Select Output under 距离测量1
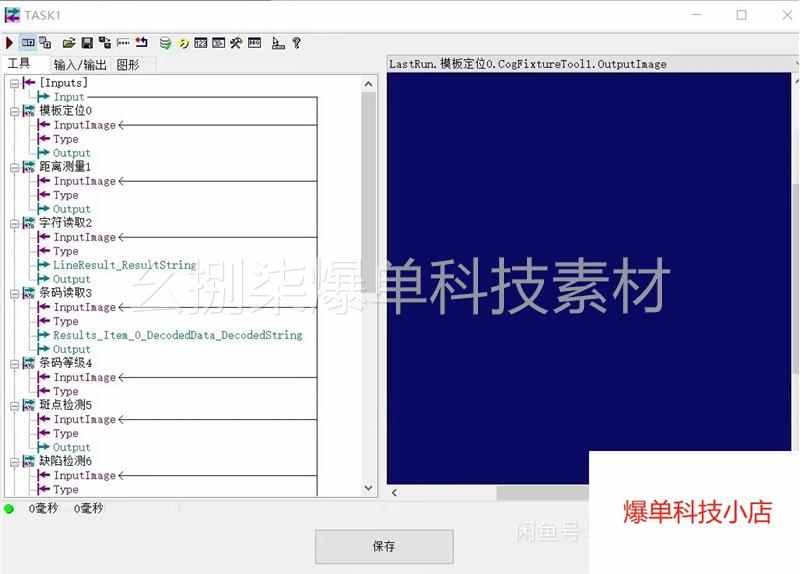 coord(71,209)
